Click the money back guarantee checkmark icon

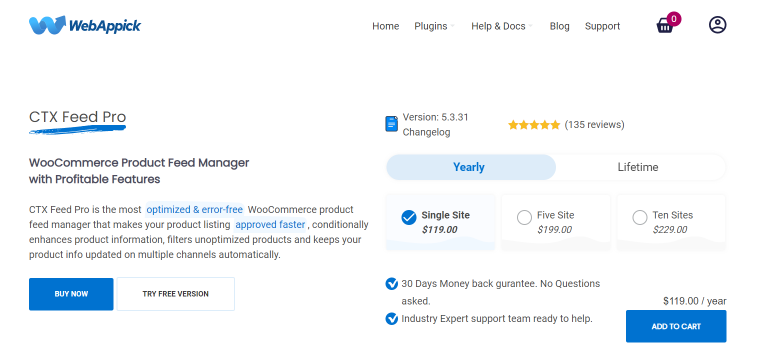coord(392,283)
